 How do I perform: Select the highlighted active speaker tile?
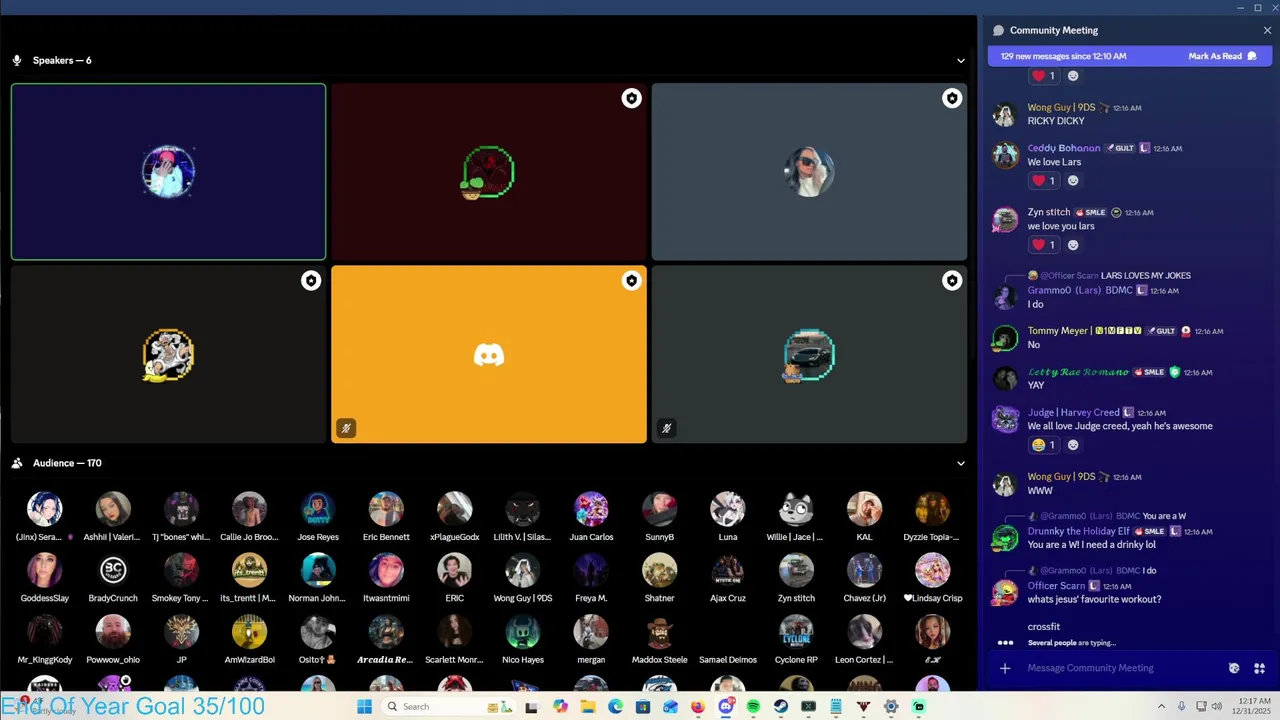(168, 172)
